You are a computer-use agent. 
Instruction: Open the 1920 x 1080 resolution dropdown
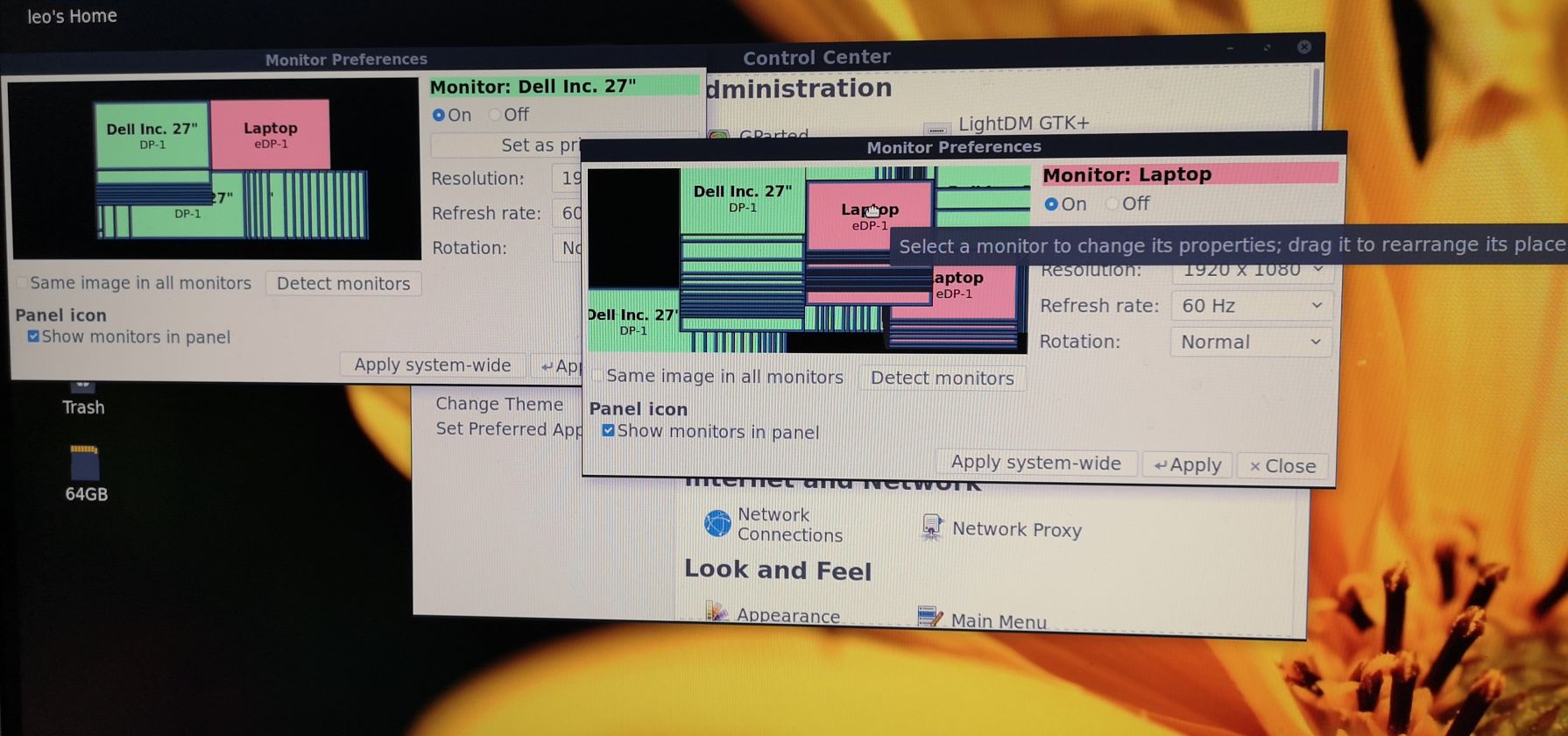pos(1252,272)
